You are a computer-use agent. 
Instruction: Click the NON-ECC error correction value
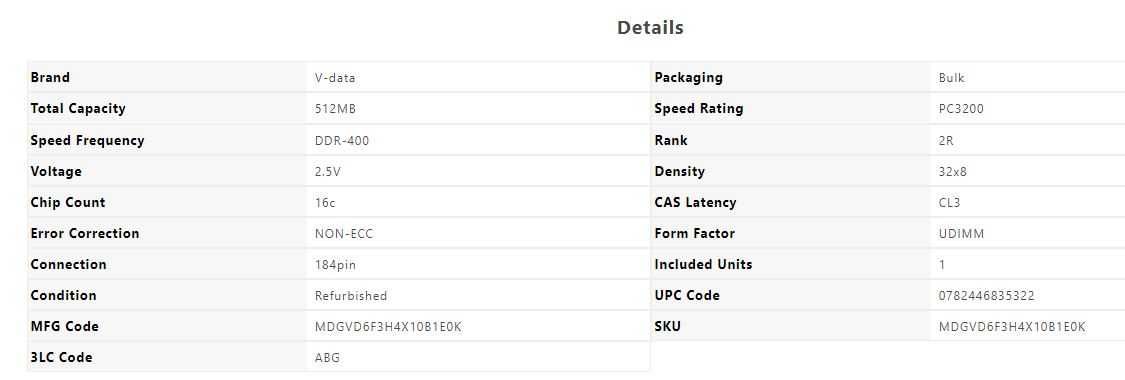[x=344, y=234]
